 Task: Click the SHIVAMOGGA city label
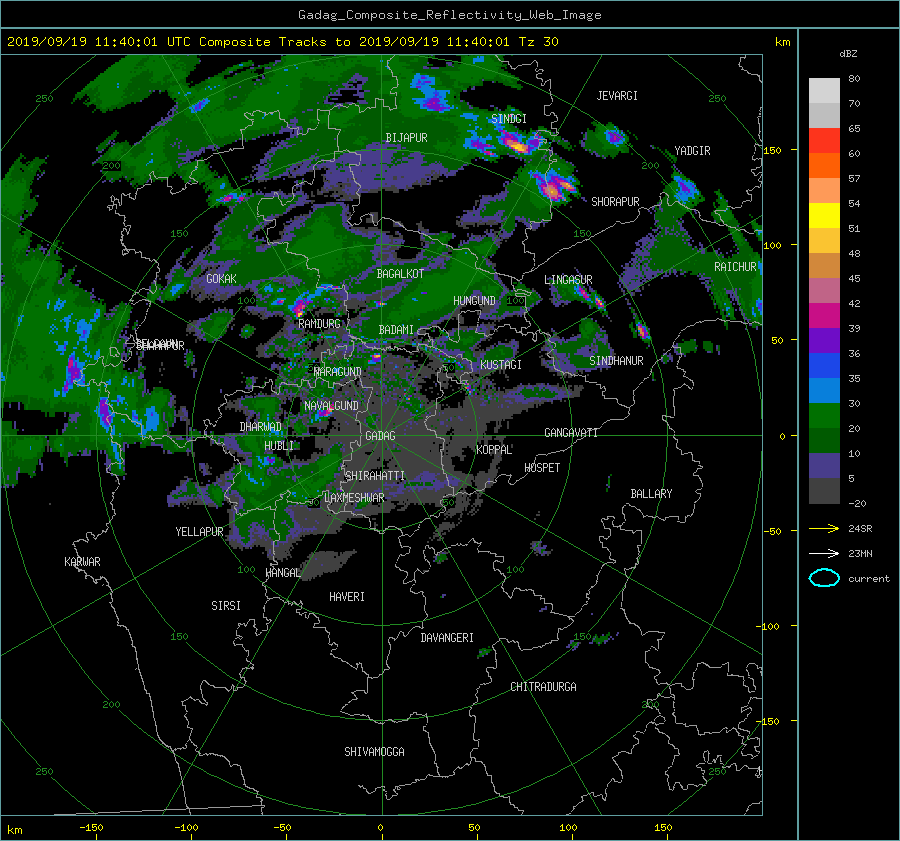pyautogui.click(x=374, y=752)
